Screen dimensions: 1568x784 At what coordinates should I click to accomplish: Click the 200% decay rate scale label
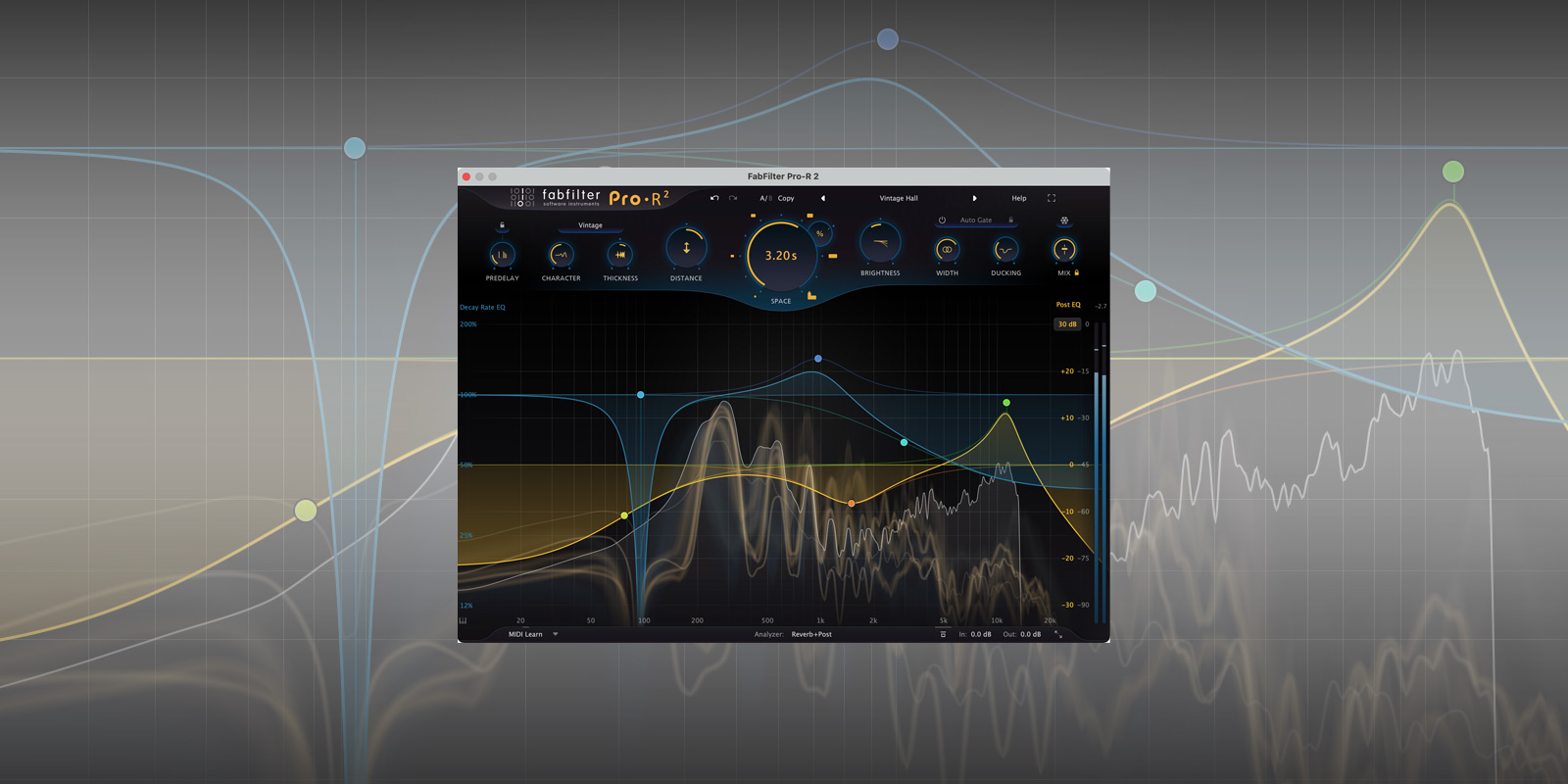[468, 324]
